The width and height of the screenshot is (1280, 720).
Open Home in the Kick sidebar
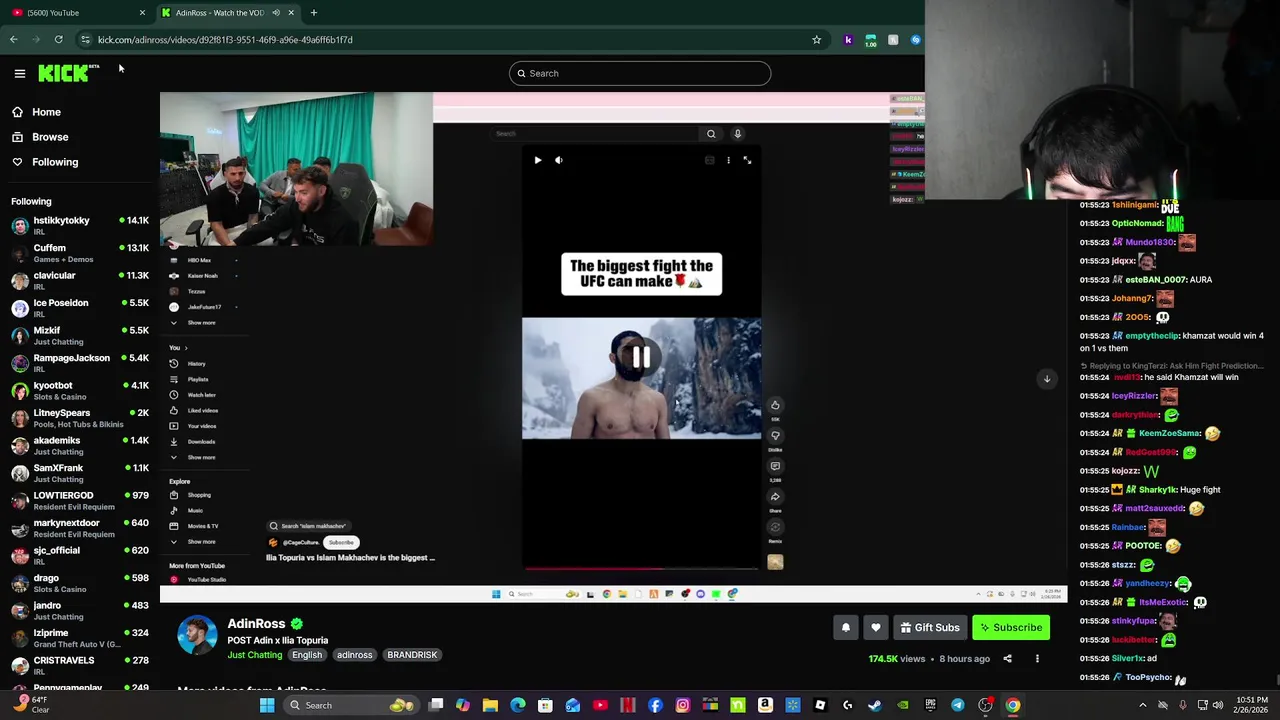[36, 112]
